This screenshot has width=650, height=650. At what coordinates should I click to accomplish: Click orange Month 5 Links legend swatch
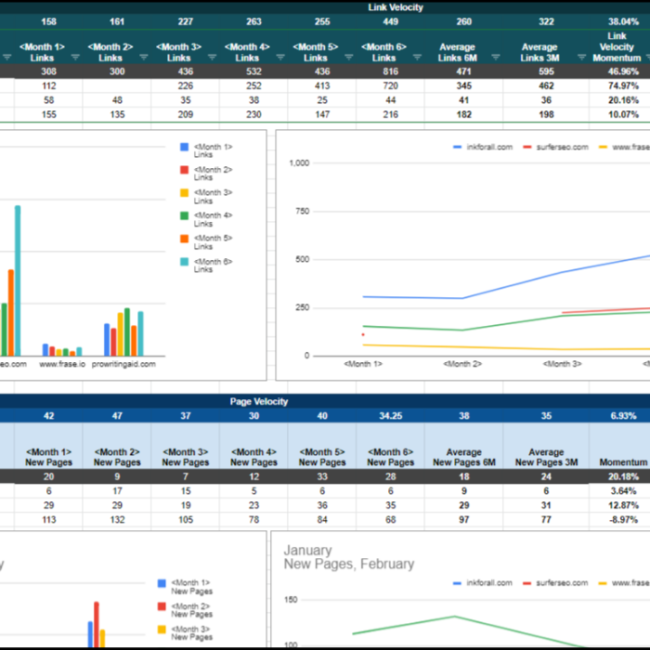(184, 238)
